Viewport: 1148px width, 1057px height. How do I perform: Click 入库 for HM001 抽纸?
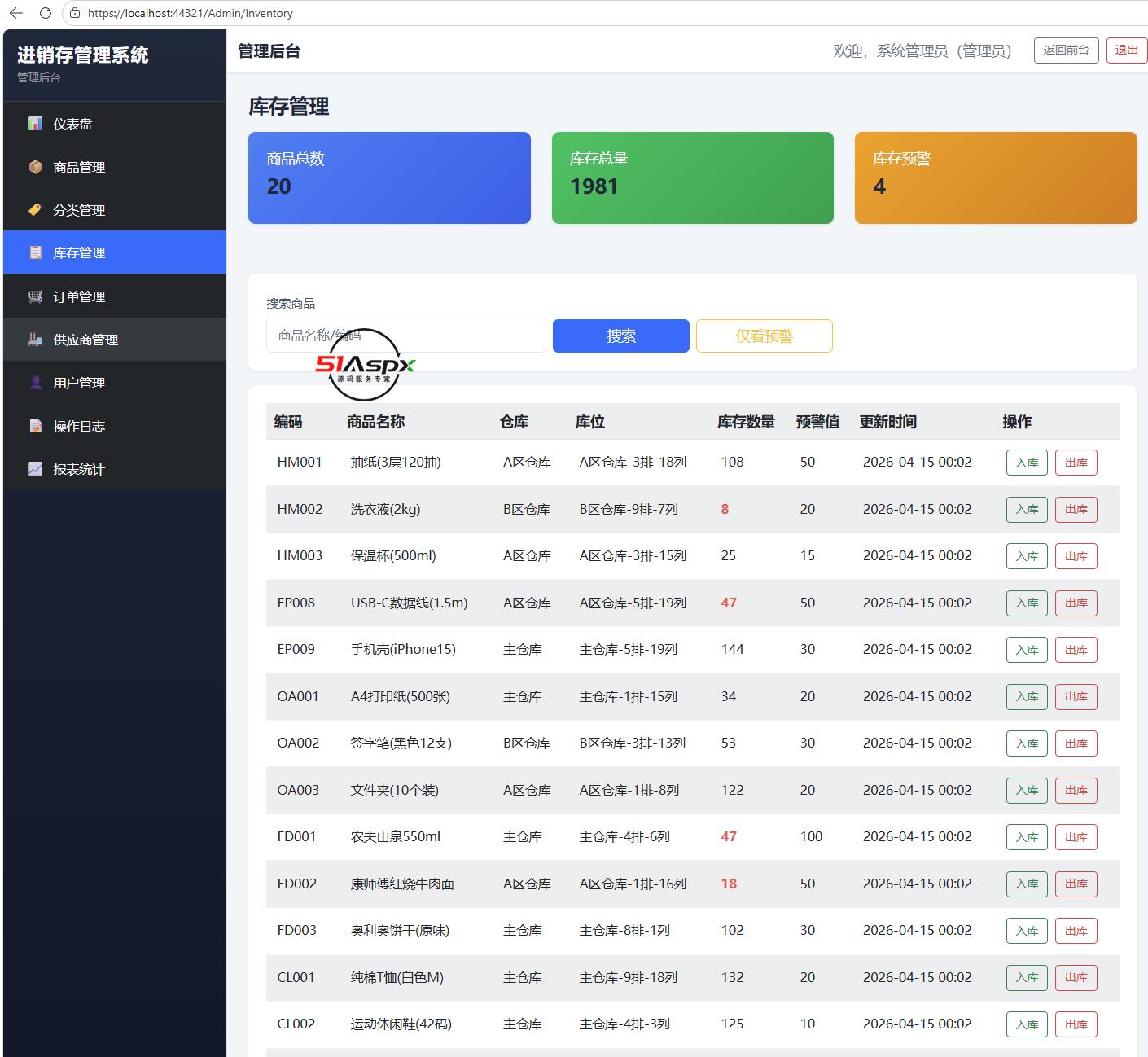click(x=1027, y=463)
